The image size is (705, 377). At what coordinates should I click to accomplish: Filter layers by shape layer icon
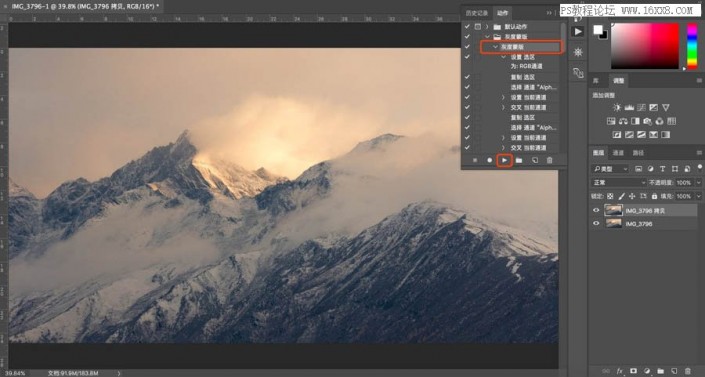(675, 169)
